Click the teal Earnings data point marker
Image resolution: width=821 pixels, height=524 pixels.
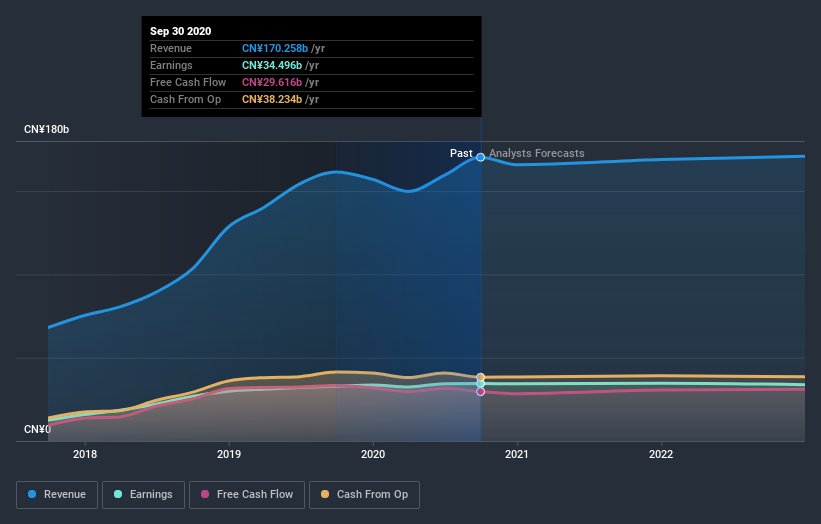(480, 384)
